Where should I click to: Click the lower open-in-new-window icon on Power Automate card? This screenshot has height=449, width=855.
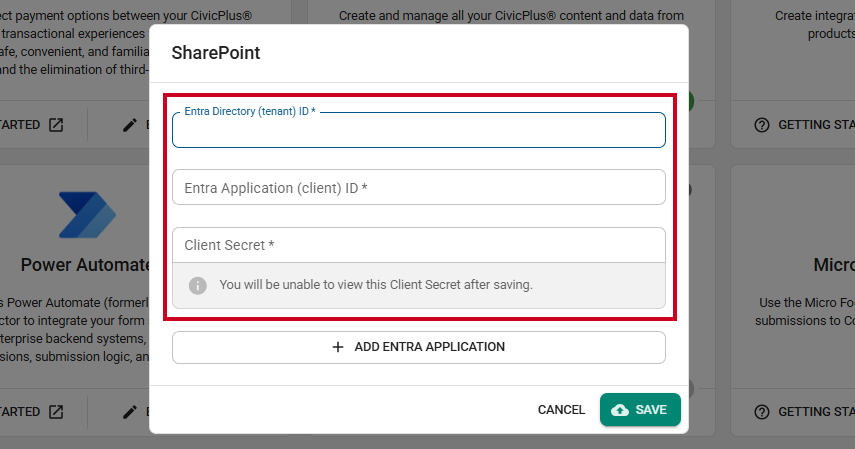pos(56,412)
